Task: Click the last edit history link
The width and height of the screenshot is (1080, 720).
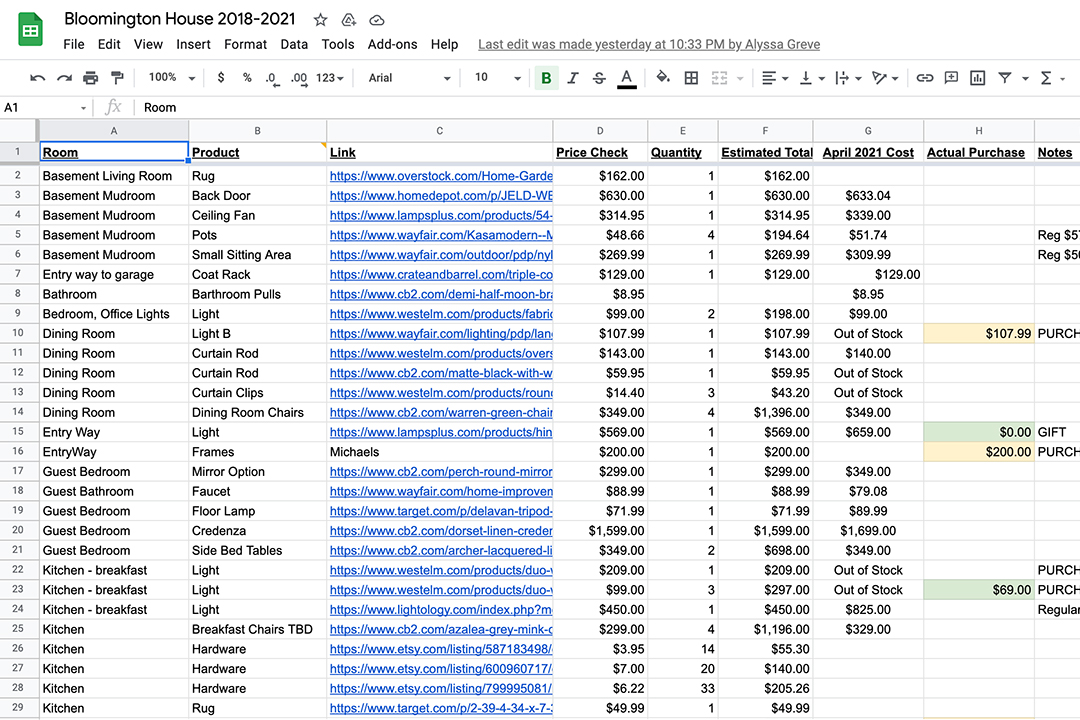Action: tap(648, 44)
